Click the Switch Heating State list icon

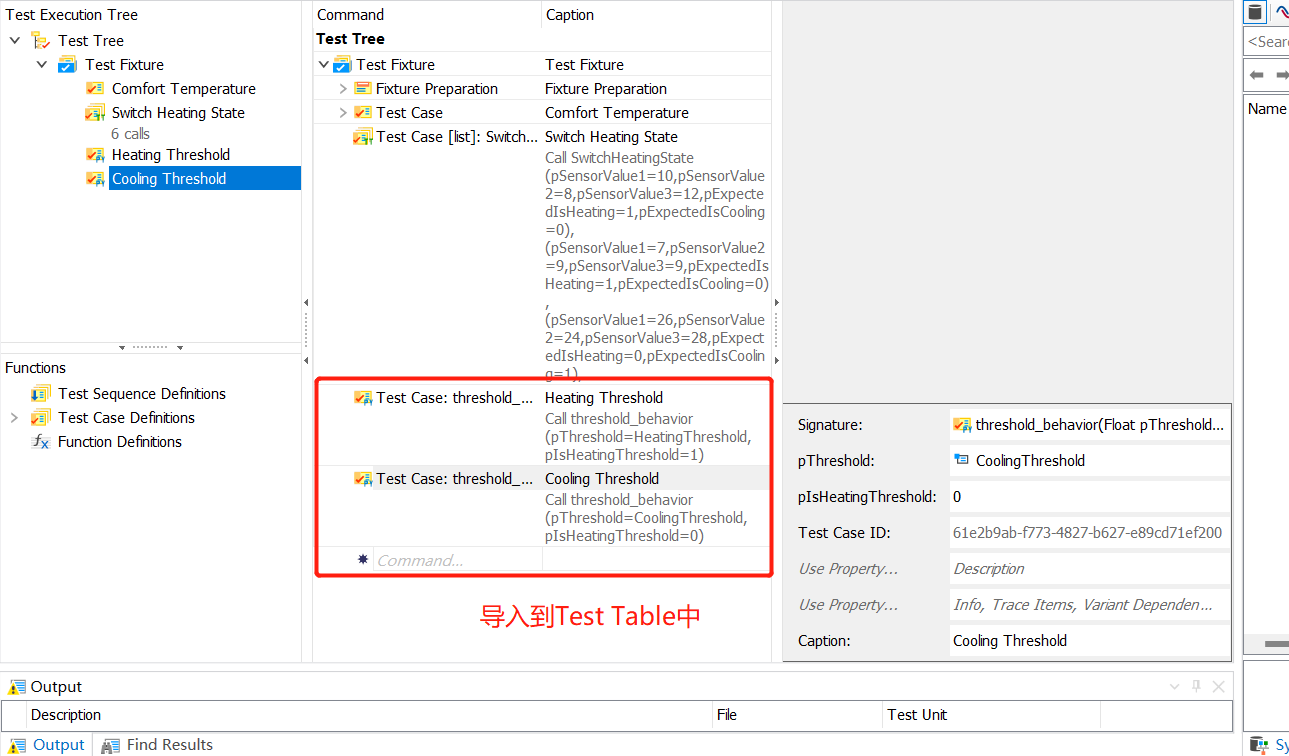pyautogui.click(x=95, y=112)
